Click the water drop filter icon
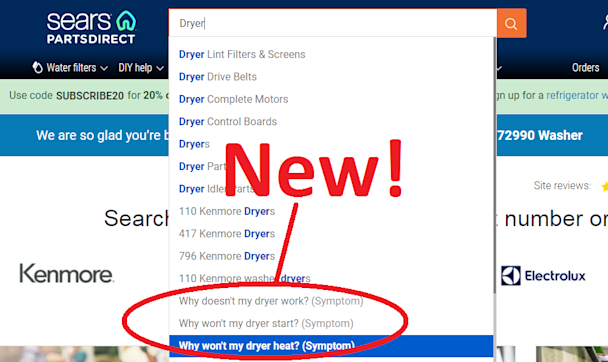 point(37,67)
